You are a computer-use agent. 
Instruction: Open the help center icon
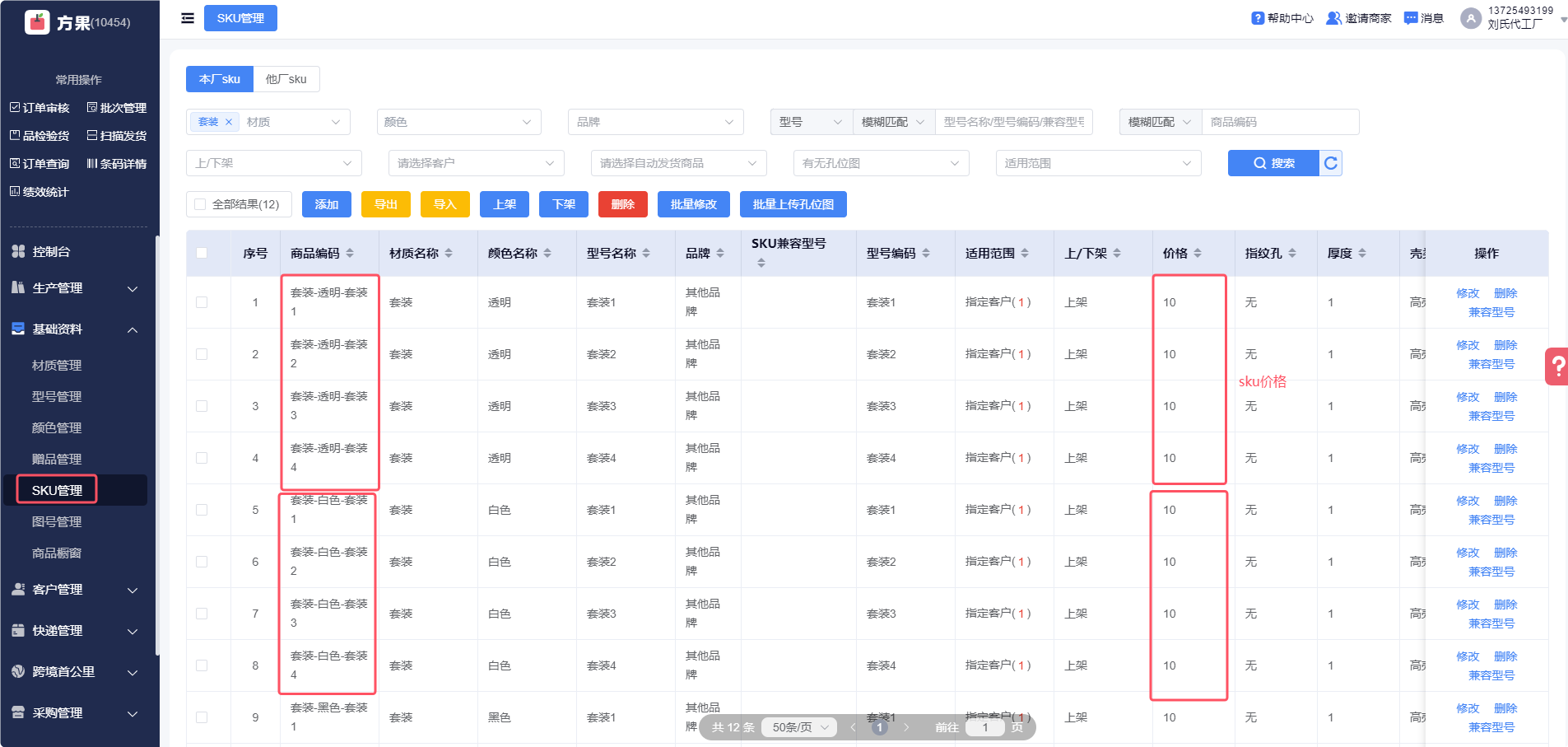pos(1258,18)
